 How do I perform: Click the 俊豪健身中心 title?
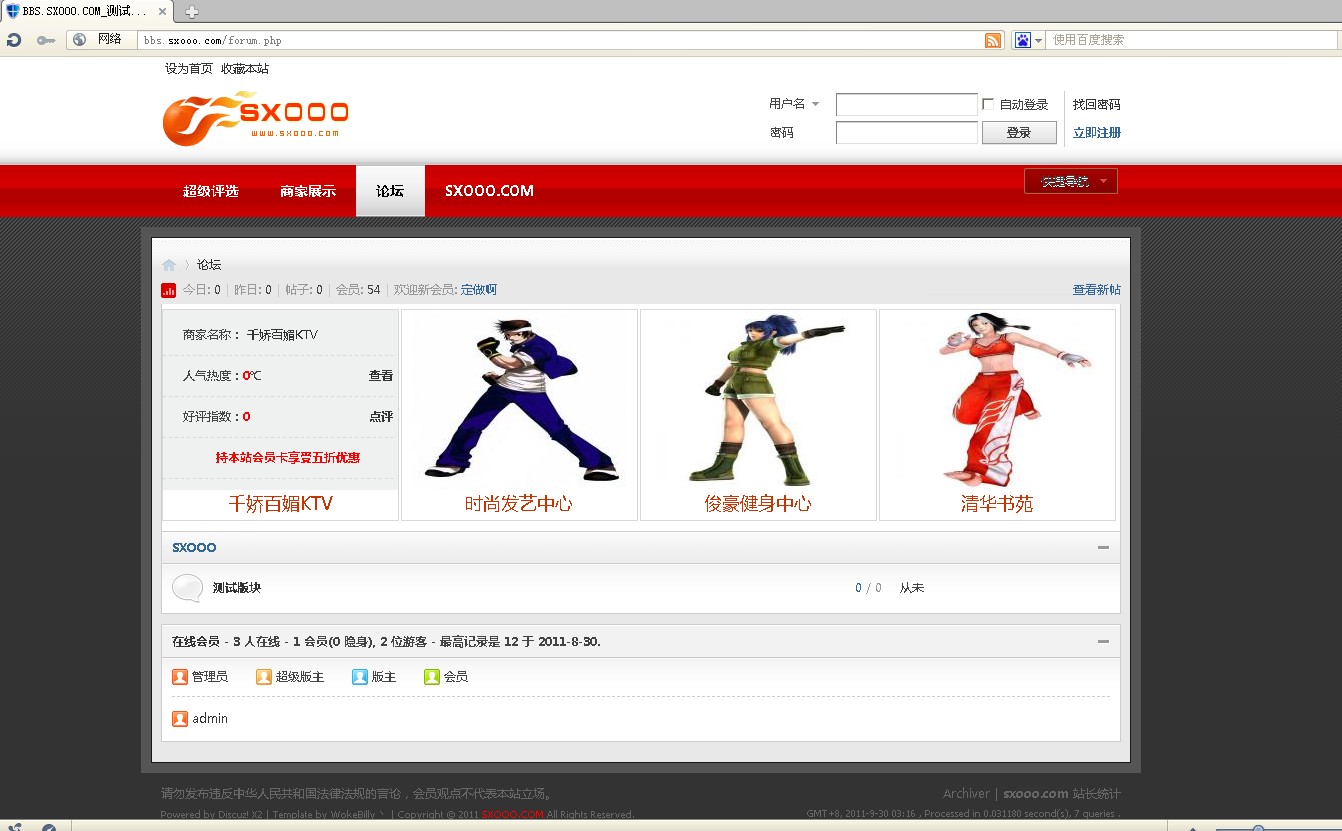[x=758, y=504]
